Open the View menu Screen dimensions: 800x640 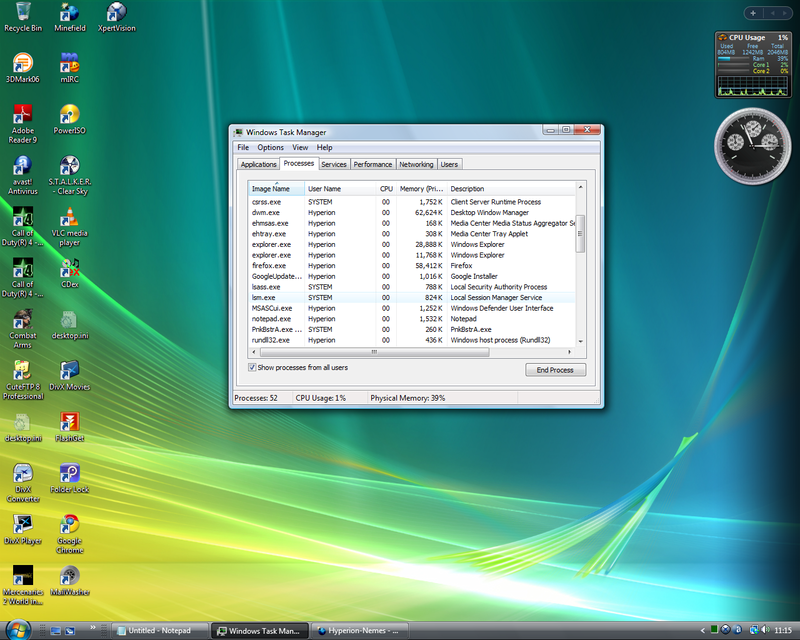tap(300, 147)
